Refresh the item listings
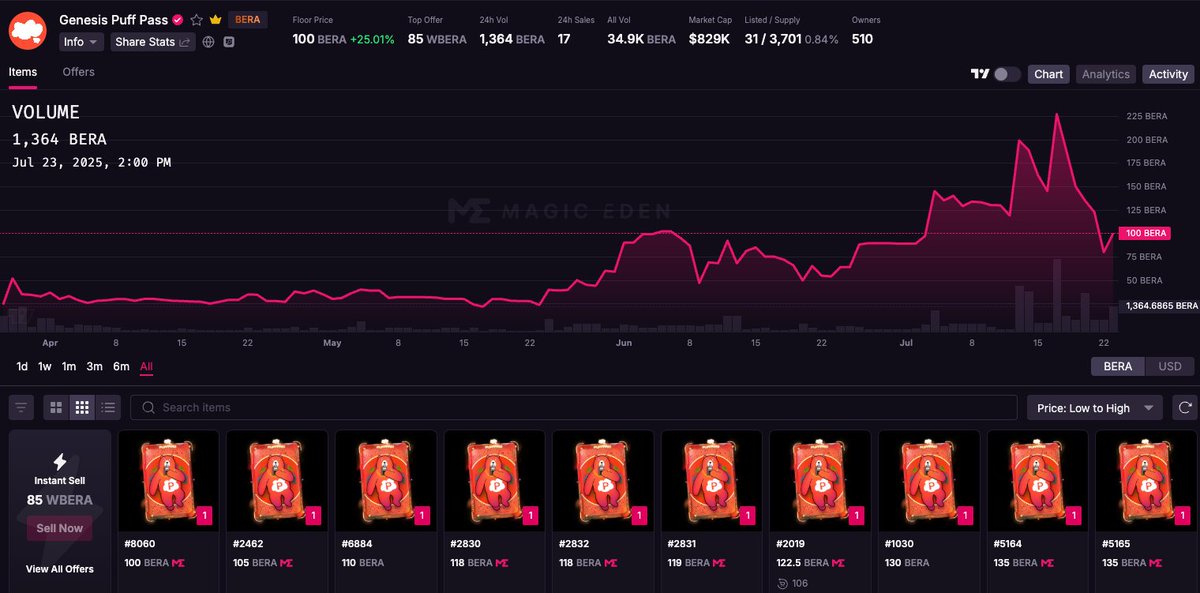1200x593 pixels. tap(1185, 407)
